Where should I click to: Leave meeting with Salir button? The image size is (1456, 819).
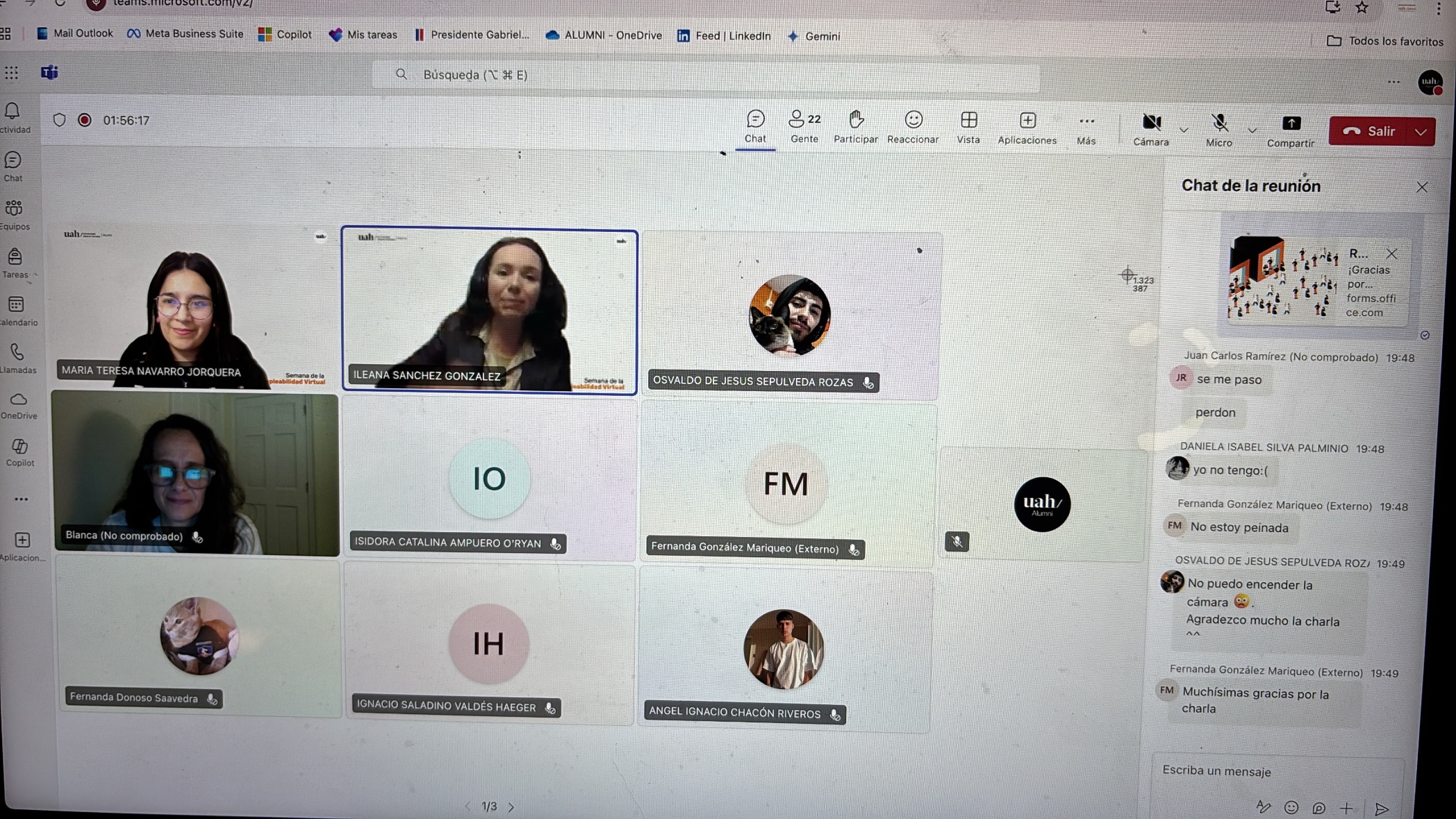coord(1368,131)
